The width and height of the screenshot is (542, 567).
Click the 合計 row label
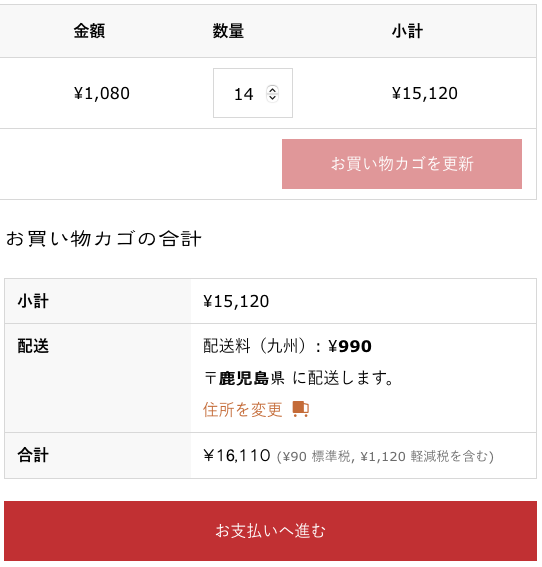[33, 455]
